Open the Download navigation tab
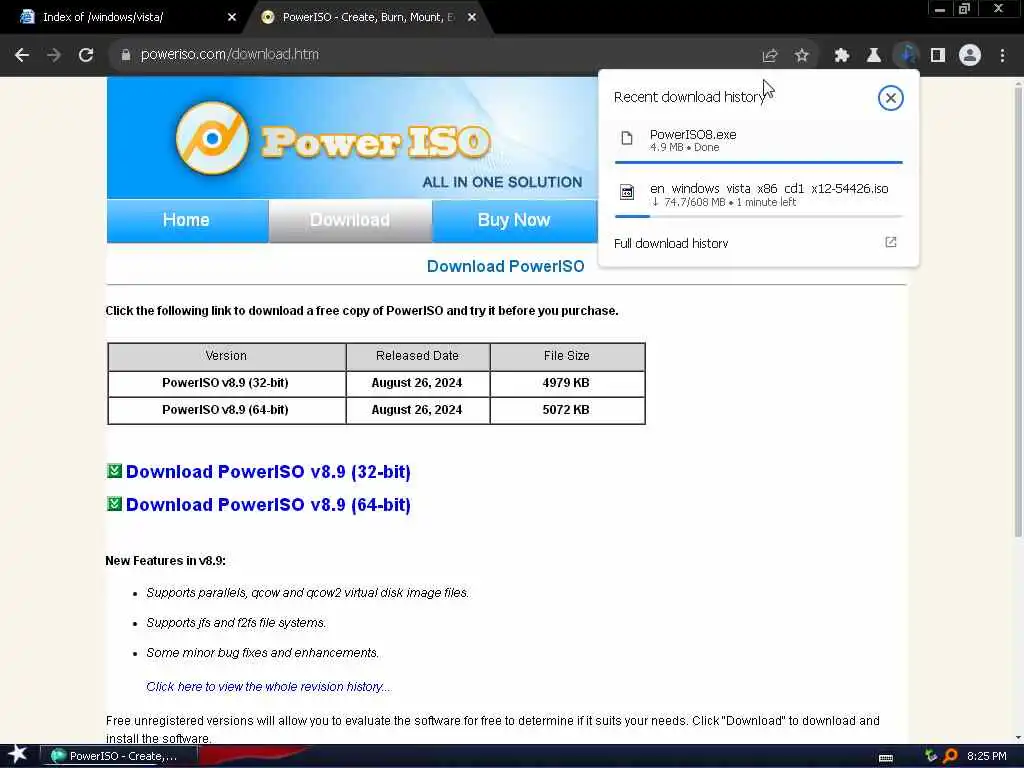Screen dimensions: 1024x768 350,220
